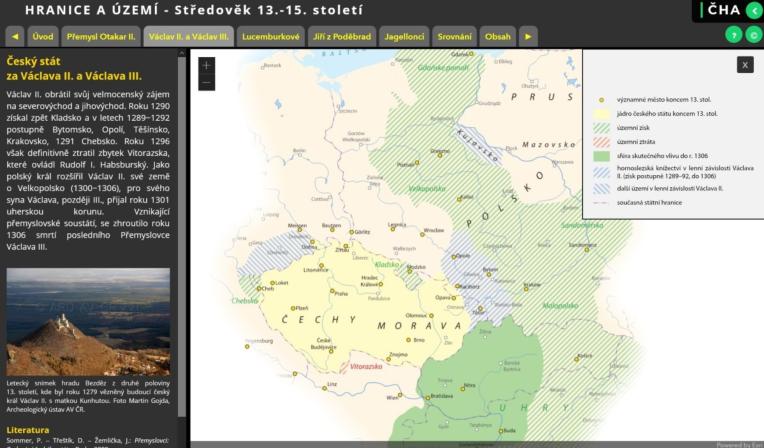Click the green help question mark icon
This screenshot has height=448, width=764.
[x=734, y=35]
